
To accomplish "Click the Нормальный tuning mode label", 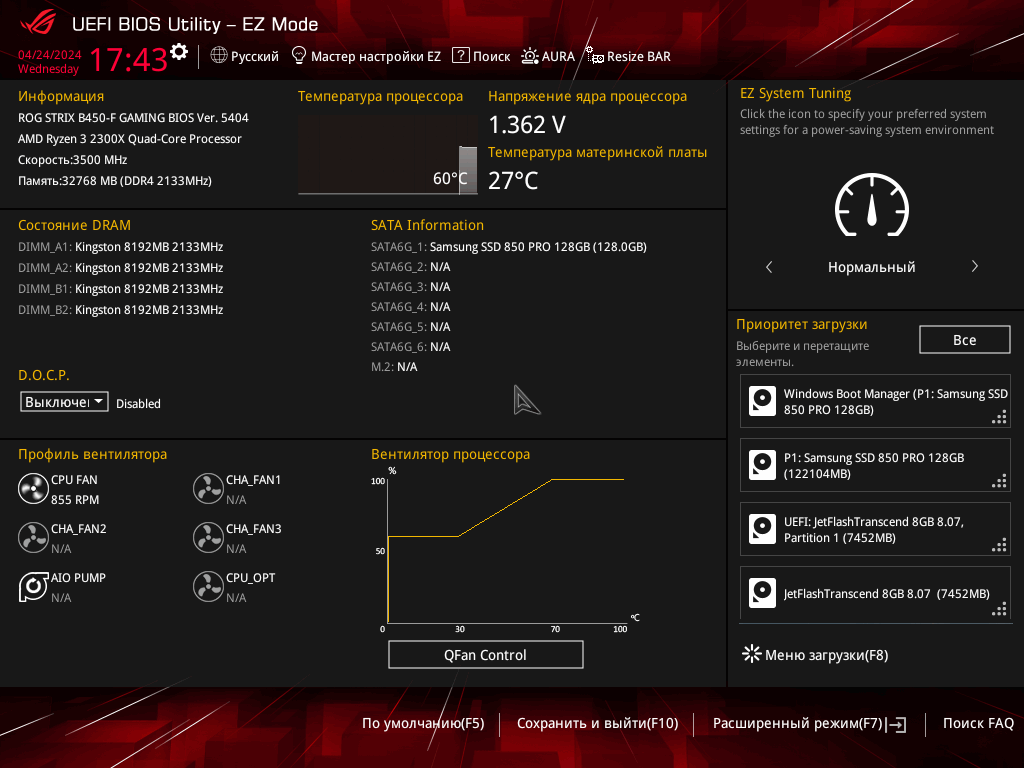I will pos(872,267).
